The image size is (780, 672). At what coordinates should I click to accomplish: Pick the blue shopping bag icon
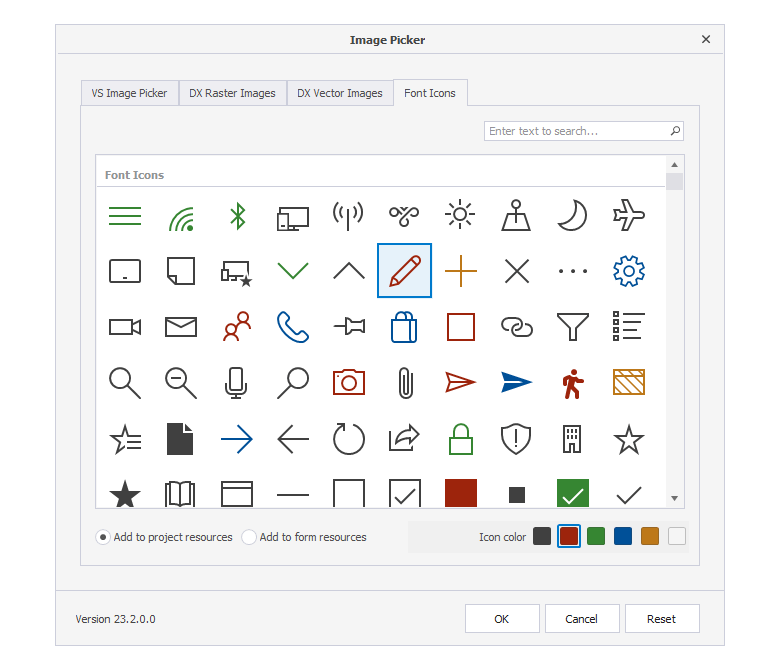tap(404, 327)
